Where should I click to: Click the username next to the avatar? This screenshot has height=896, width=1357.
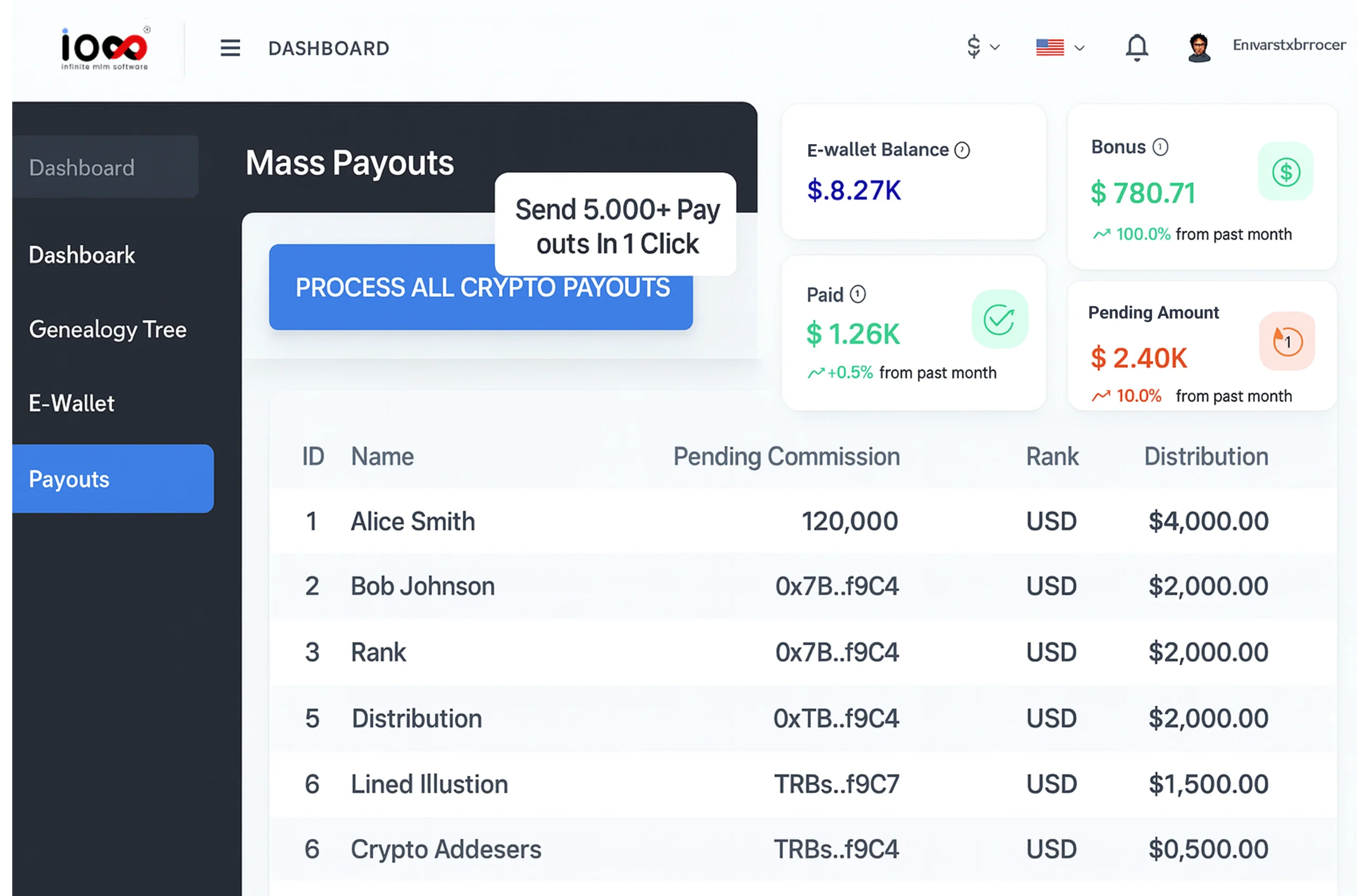1289,45
